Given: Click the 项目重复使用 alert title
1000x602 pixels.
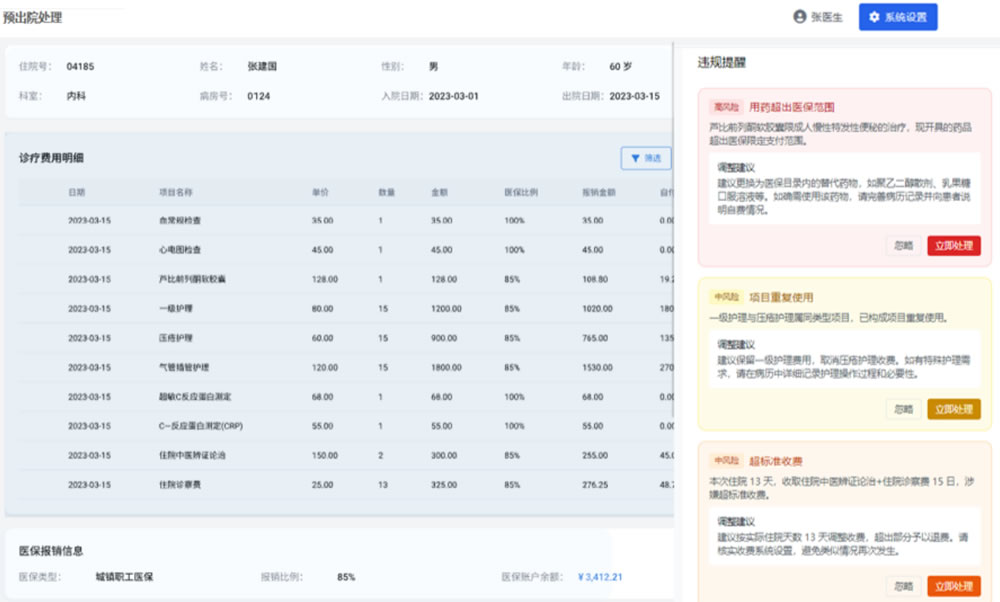Looking at the screenshot, I should point(781,297).
